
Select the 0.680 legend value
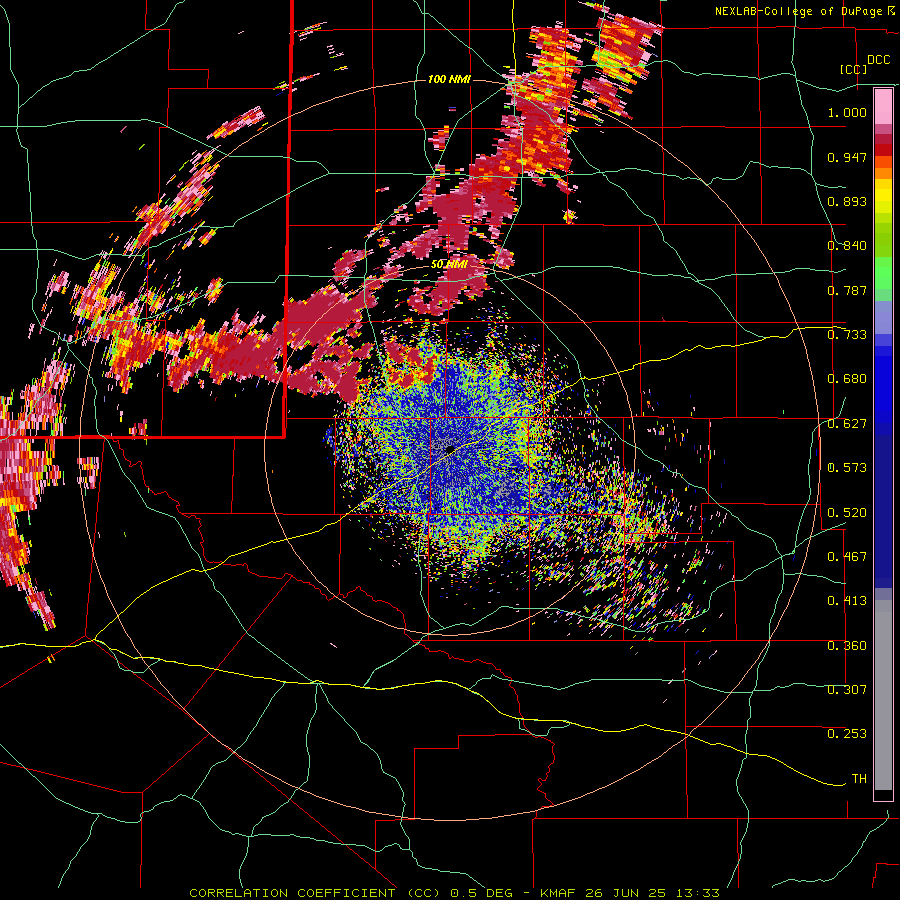point(847,379)
